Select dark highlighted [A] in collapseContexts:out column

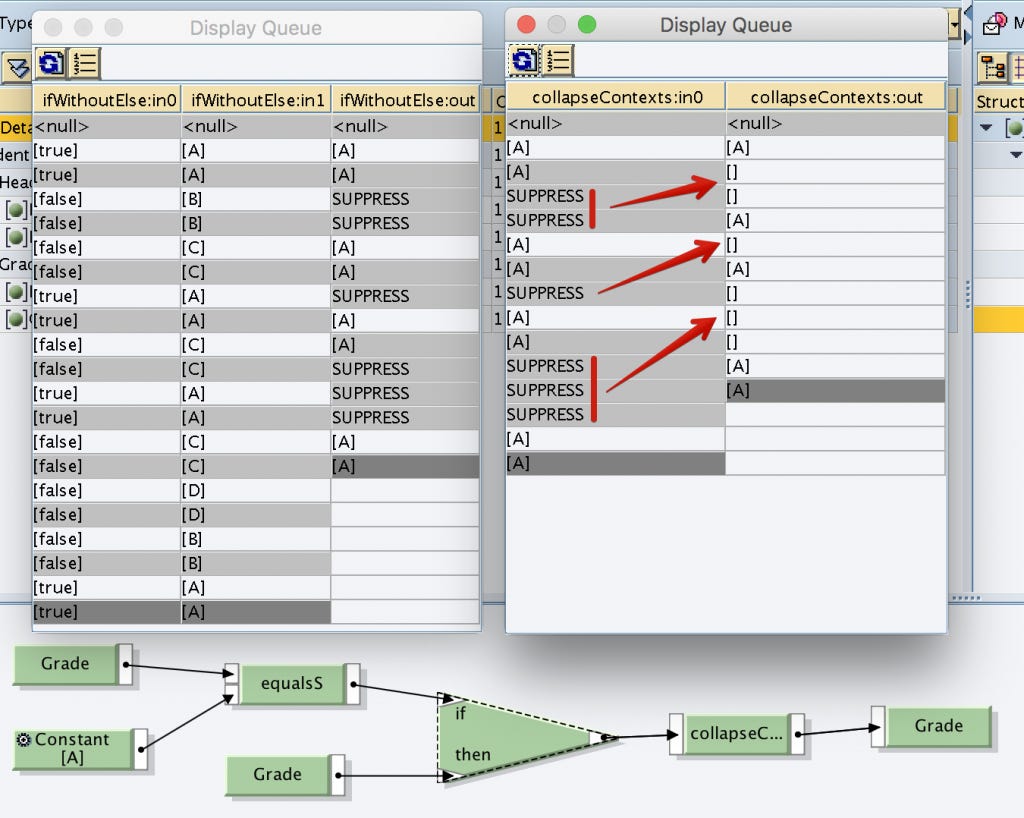(835, 390)
